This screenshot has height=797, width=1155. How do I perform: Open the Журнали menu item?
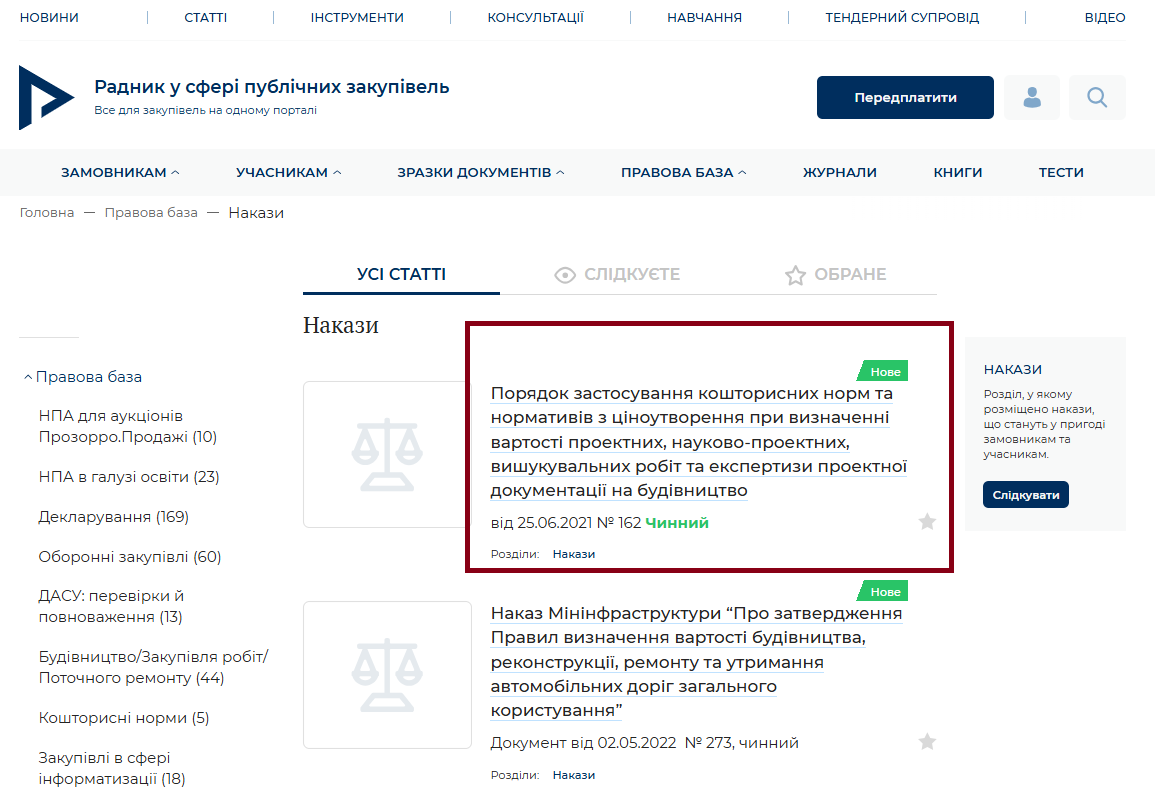[x=839, y=172]
